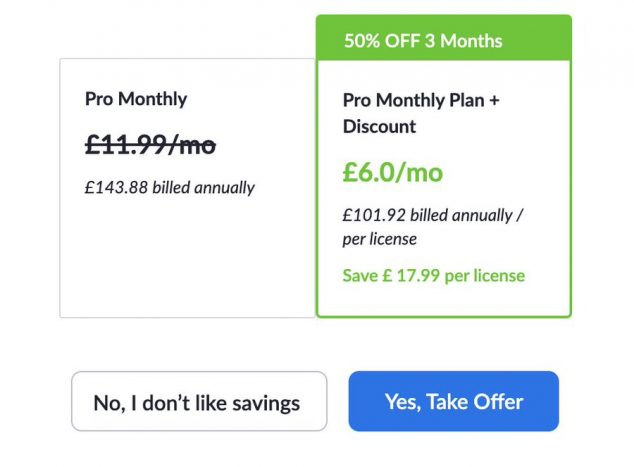Click Save £ 17.99 per license text

tap(433, 275)
